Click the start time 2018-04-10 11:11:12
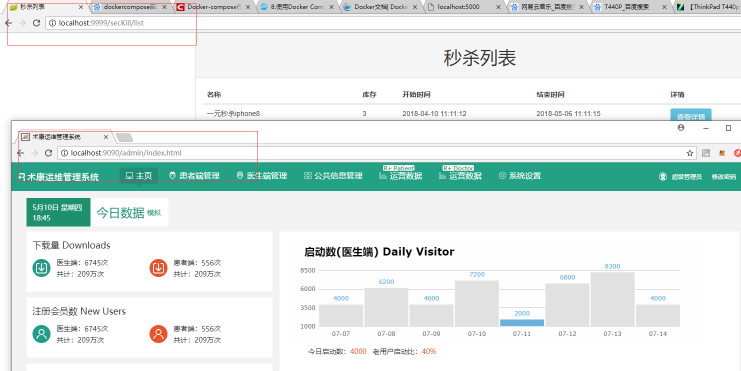Image resolution: width=741 pixels, height=371 pixels. tap(434, 113)
